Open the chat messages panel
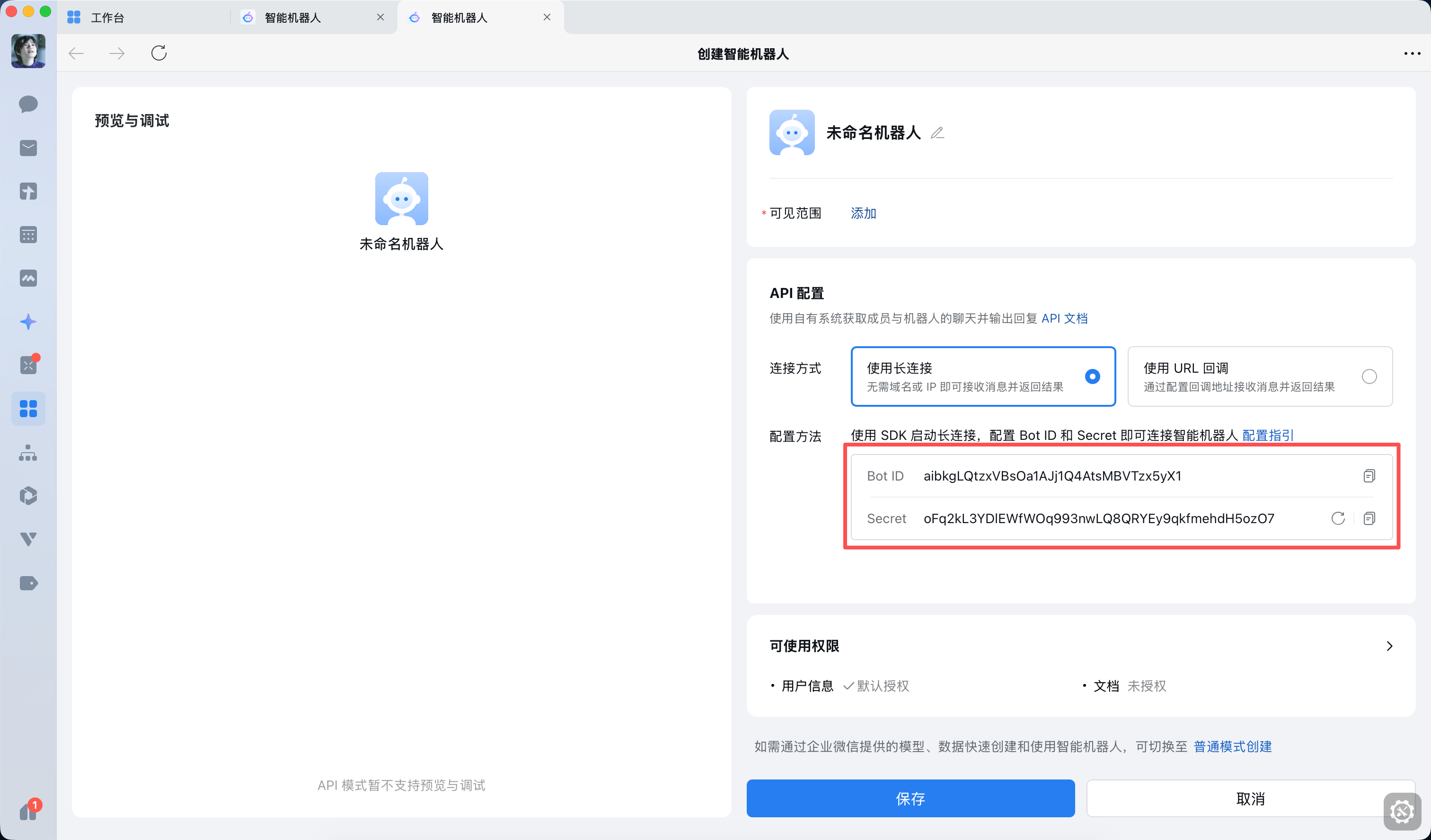Viewport: 1431px width, 840px height. pos(28,105)
